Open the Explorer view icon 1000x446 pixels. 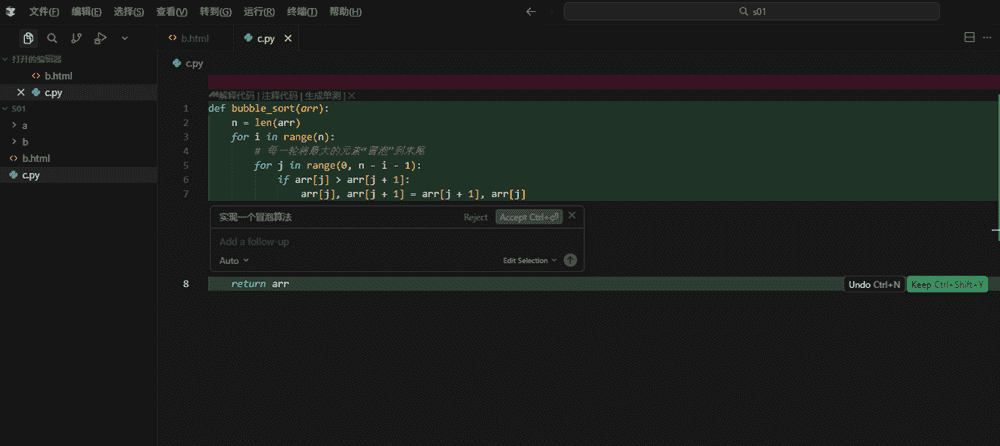30,38
